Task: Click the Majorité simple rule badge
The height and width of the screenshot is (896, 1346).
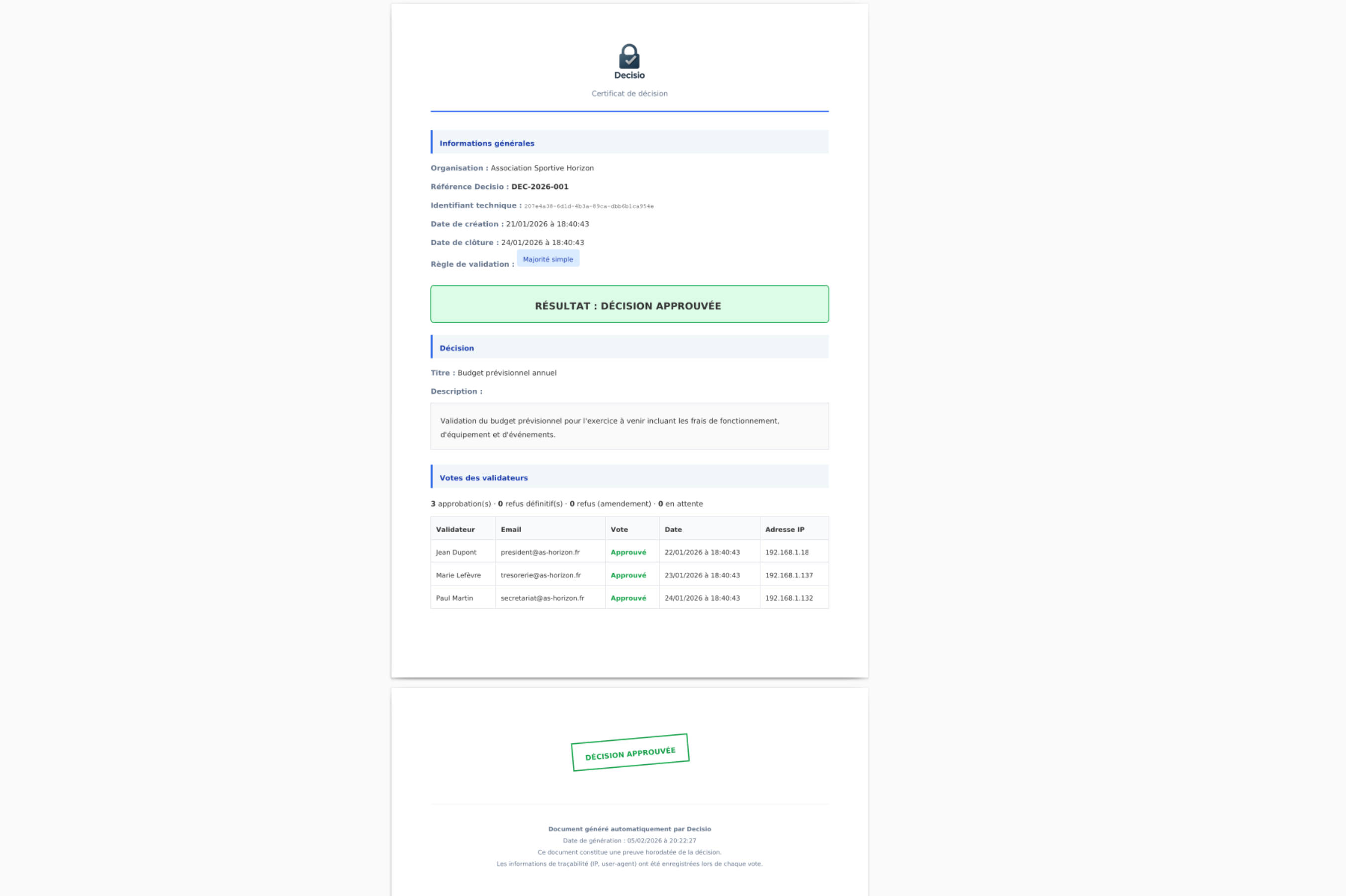Action: pos(547,259)
